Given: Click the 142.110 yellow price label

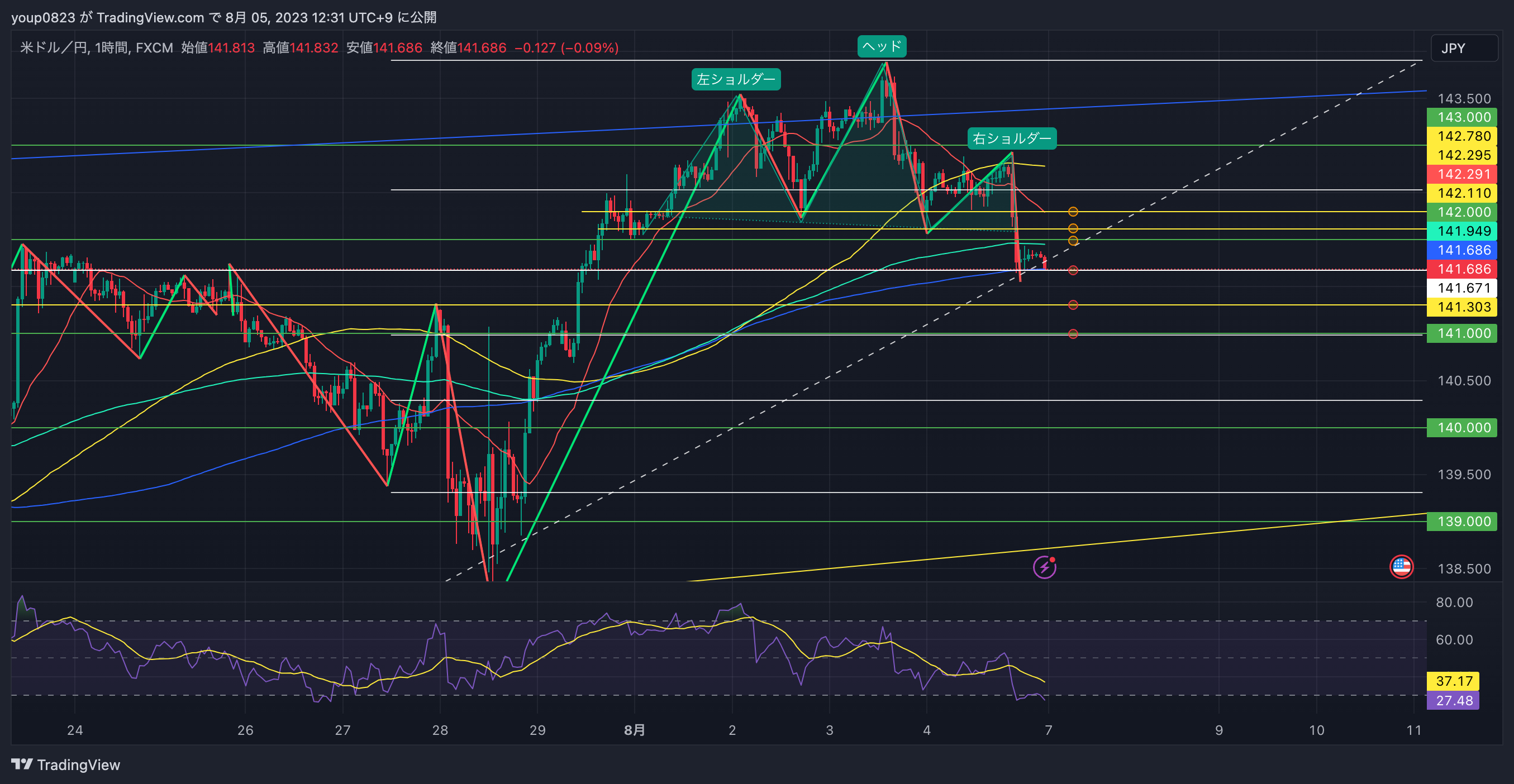Looking at the screenshot, I should 1461,193.
